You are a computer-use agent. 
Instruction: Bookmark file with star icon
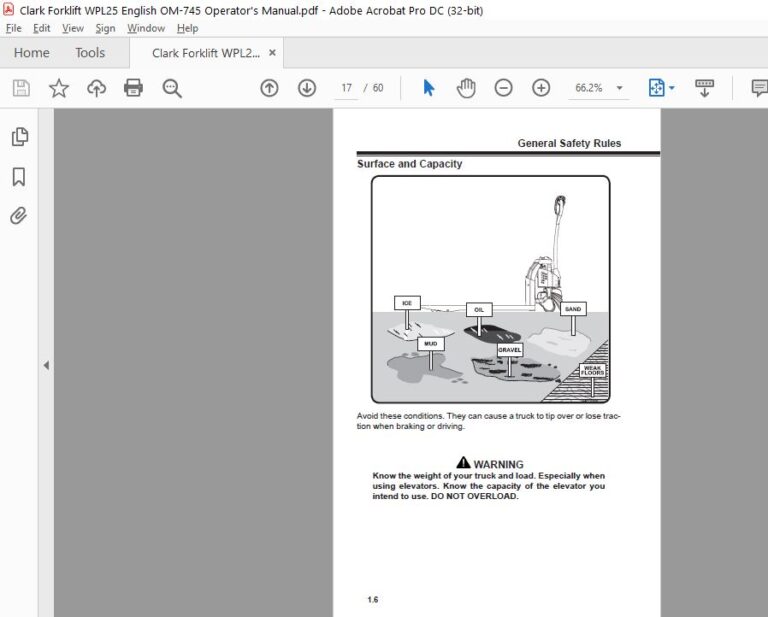[59, 88]
